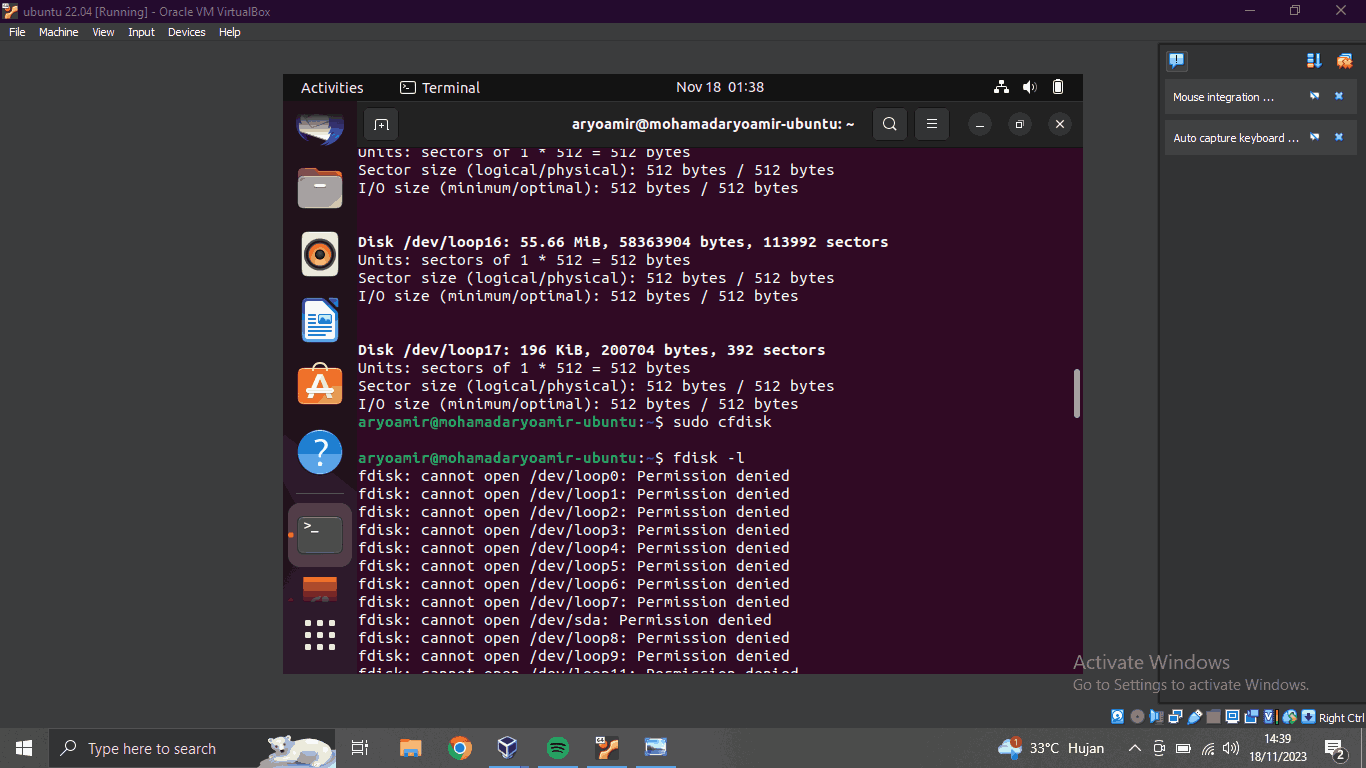The height and width of the screenshot is (768, 1366).
Task: Open the VirtualBox View menu
Action: 103,32
